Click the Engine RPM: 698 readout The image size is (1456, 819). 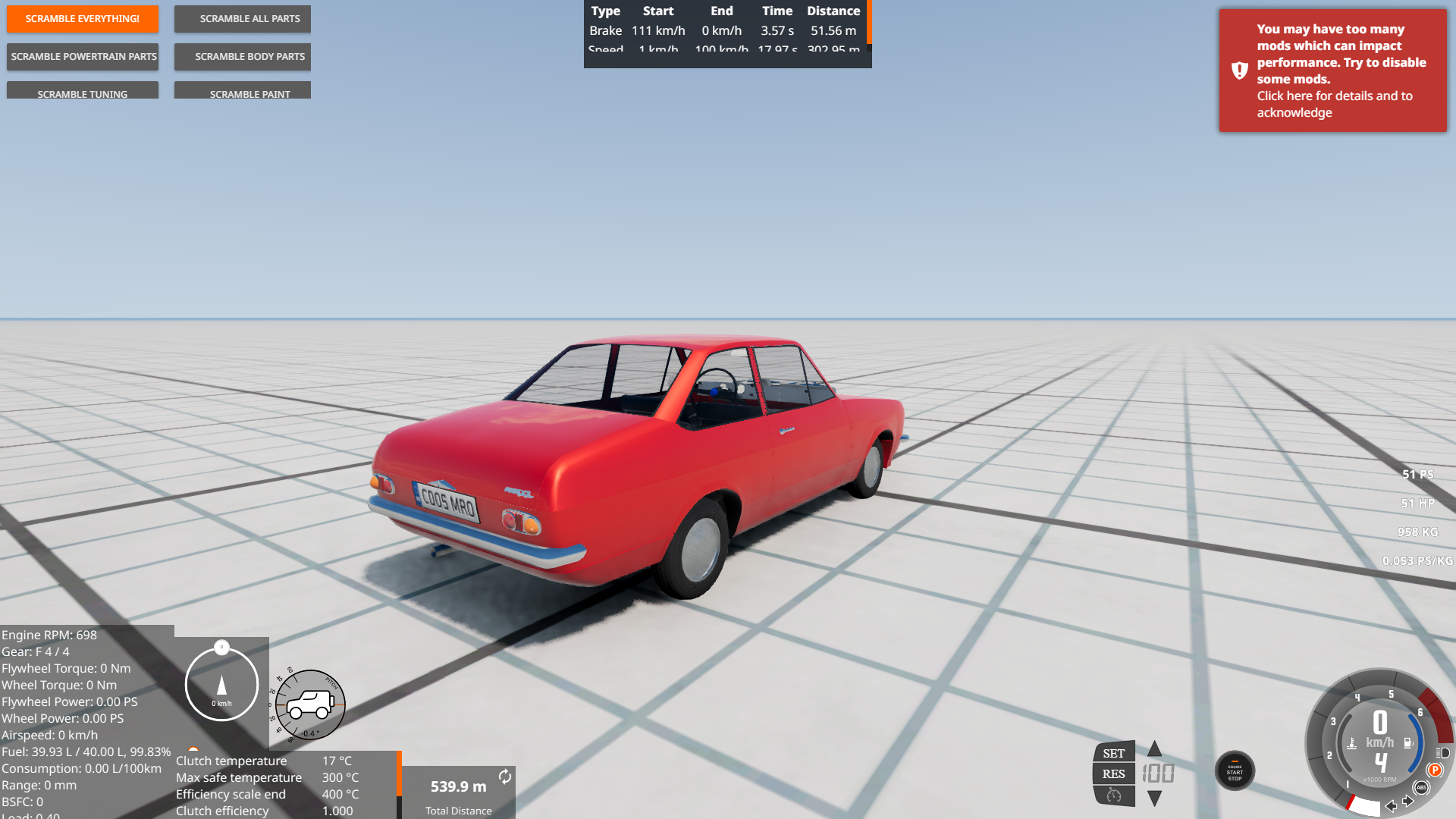pos(49,635)
